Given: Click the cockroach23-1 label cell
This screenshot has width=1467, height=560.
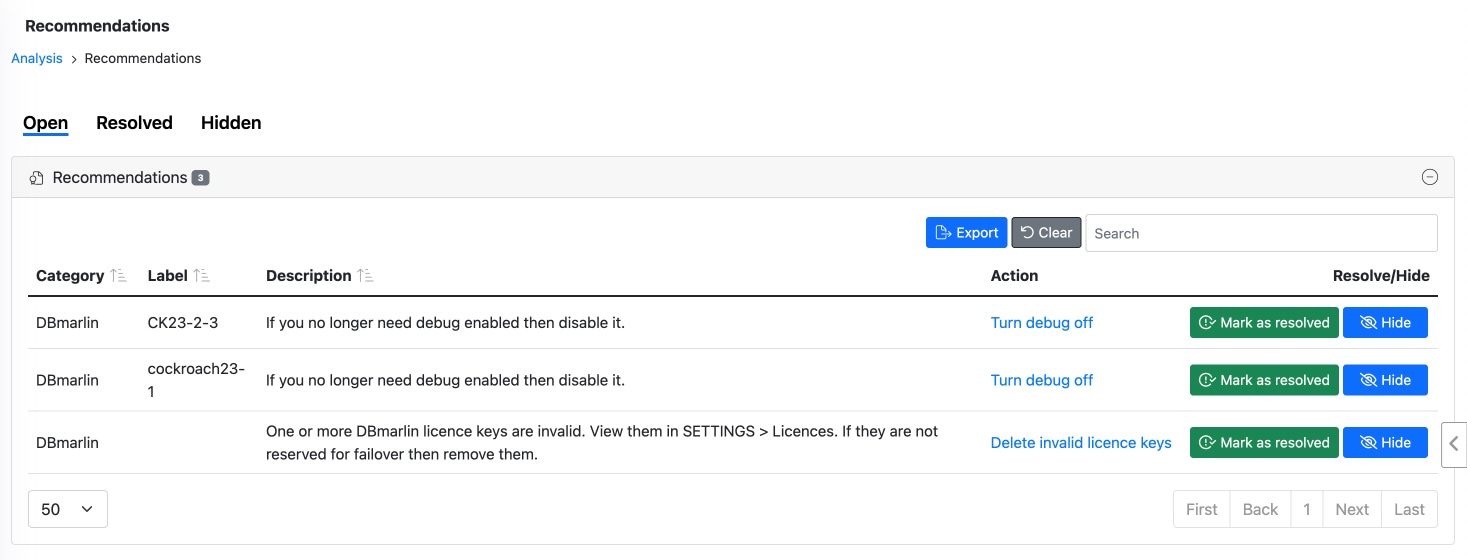Looking at the screenshot, I should (x=196, y=380).
